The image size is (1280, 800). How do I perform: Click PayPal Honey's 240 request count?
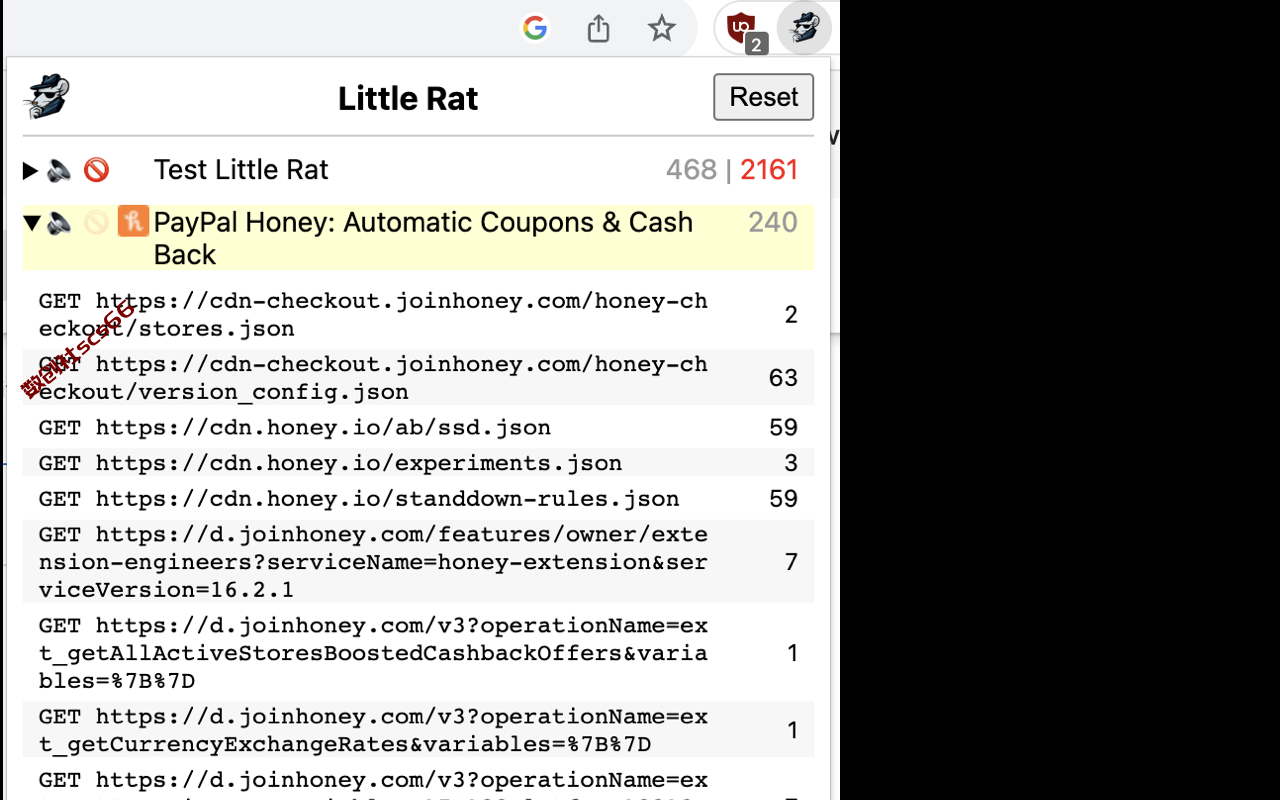coord(773,222)
